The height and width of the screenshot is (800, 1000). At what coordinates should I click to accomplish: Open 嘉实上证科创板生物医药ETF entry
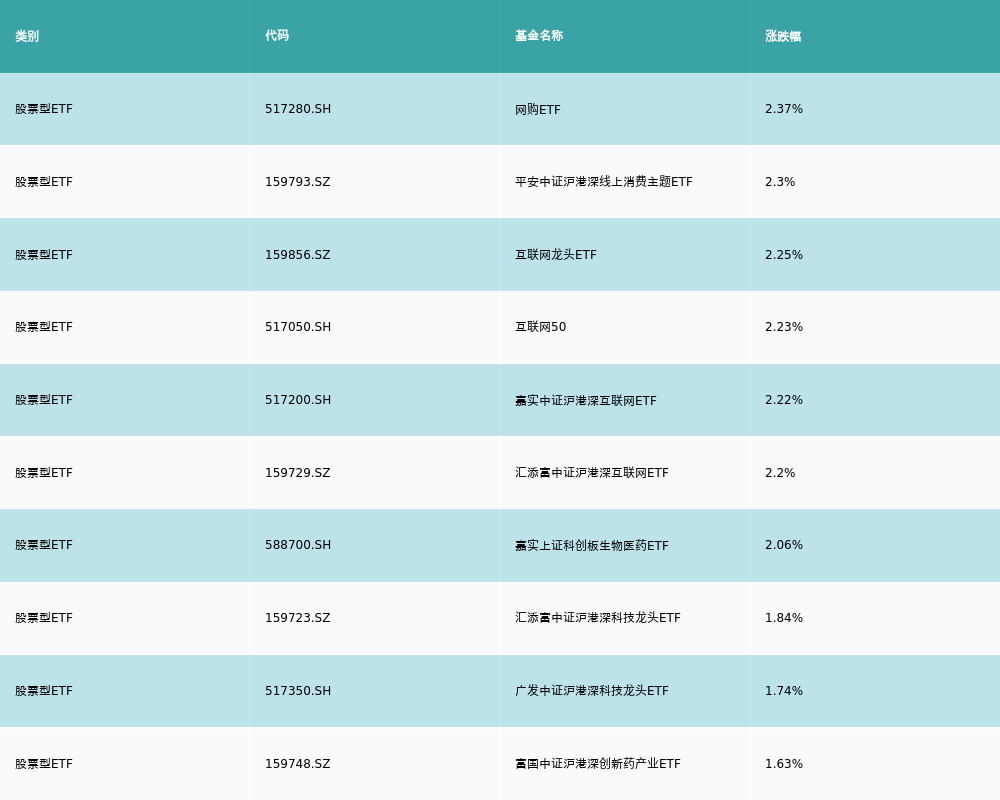[591, 545]
